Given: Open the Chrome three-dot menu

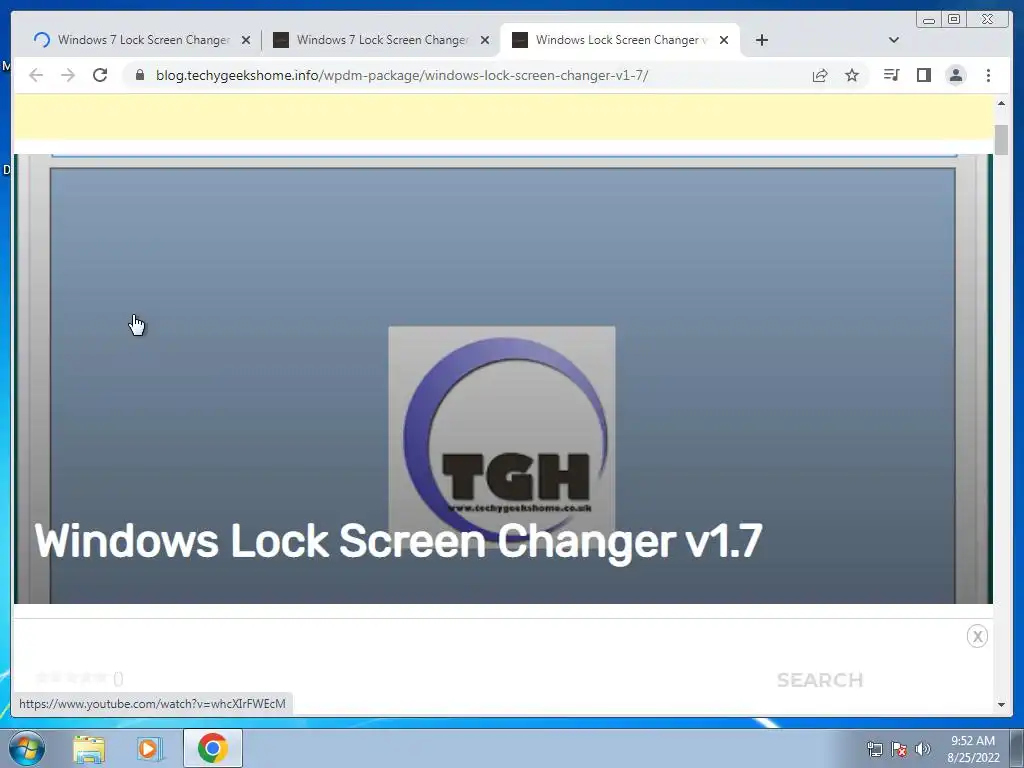Looking at the screenshot, I should (x=988, y=75).
